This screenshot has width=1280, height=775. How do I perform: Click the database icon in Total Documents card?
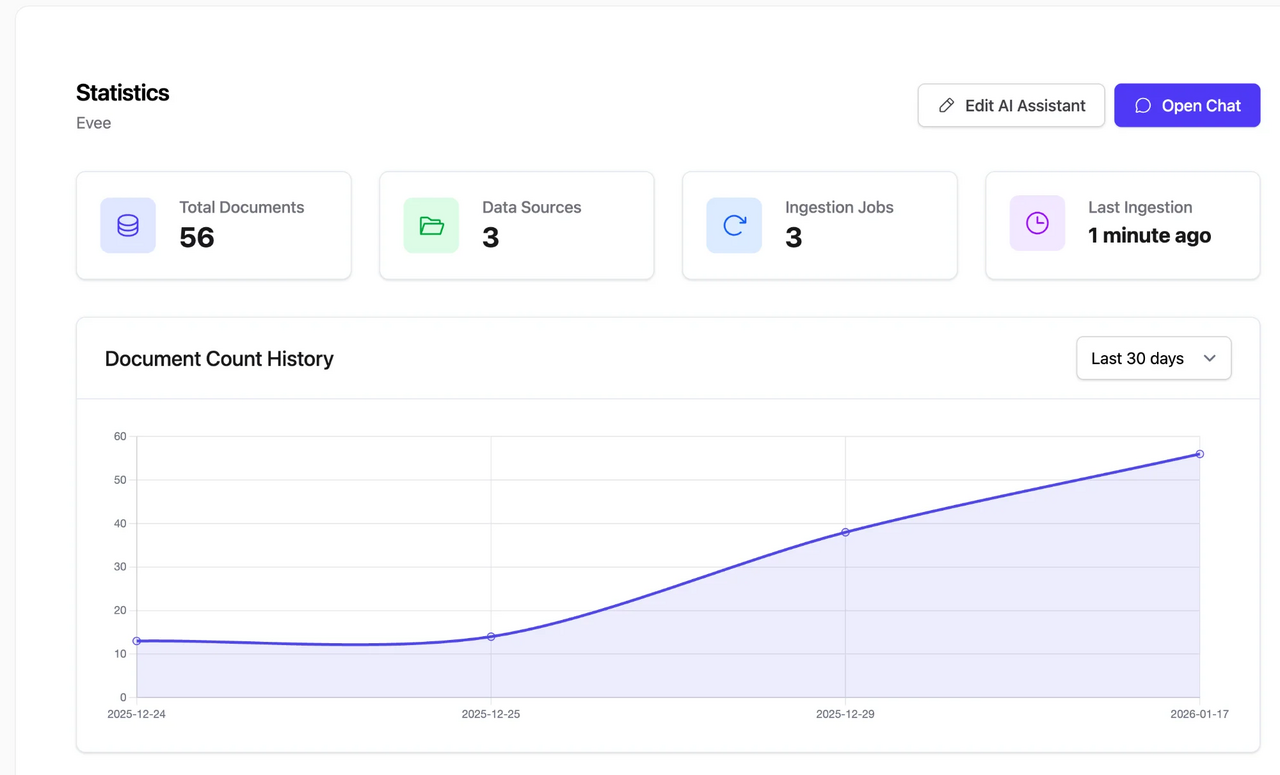point(128,225)
